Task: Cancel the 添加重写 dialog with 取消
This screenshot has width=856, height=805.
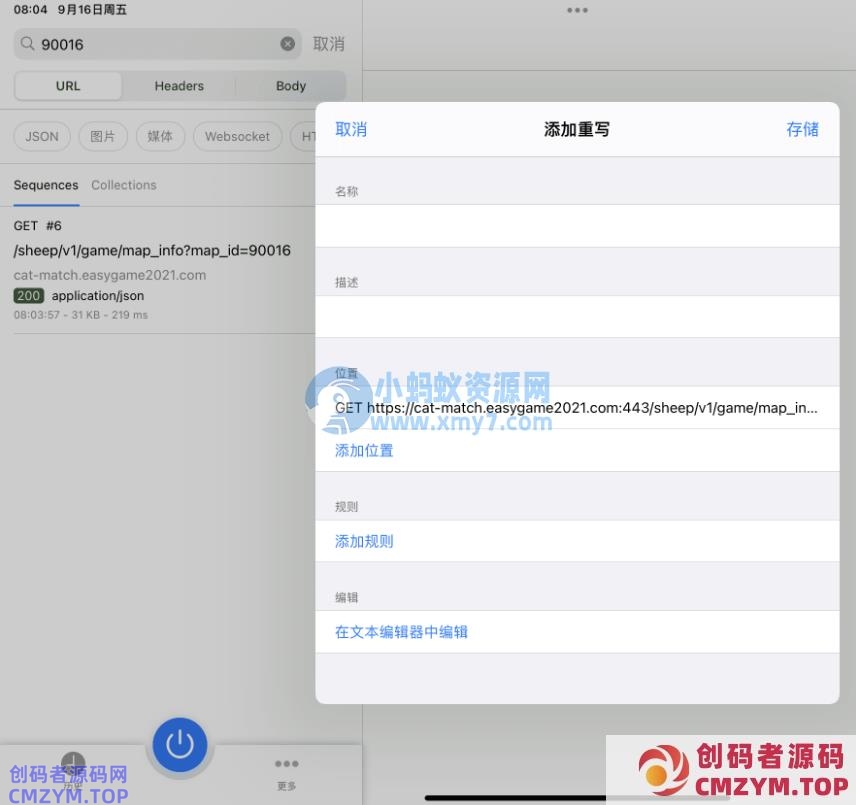Action: click(351, 129)
